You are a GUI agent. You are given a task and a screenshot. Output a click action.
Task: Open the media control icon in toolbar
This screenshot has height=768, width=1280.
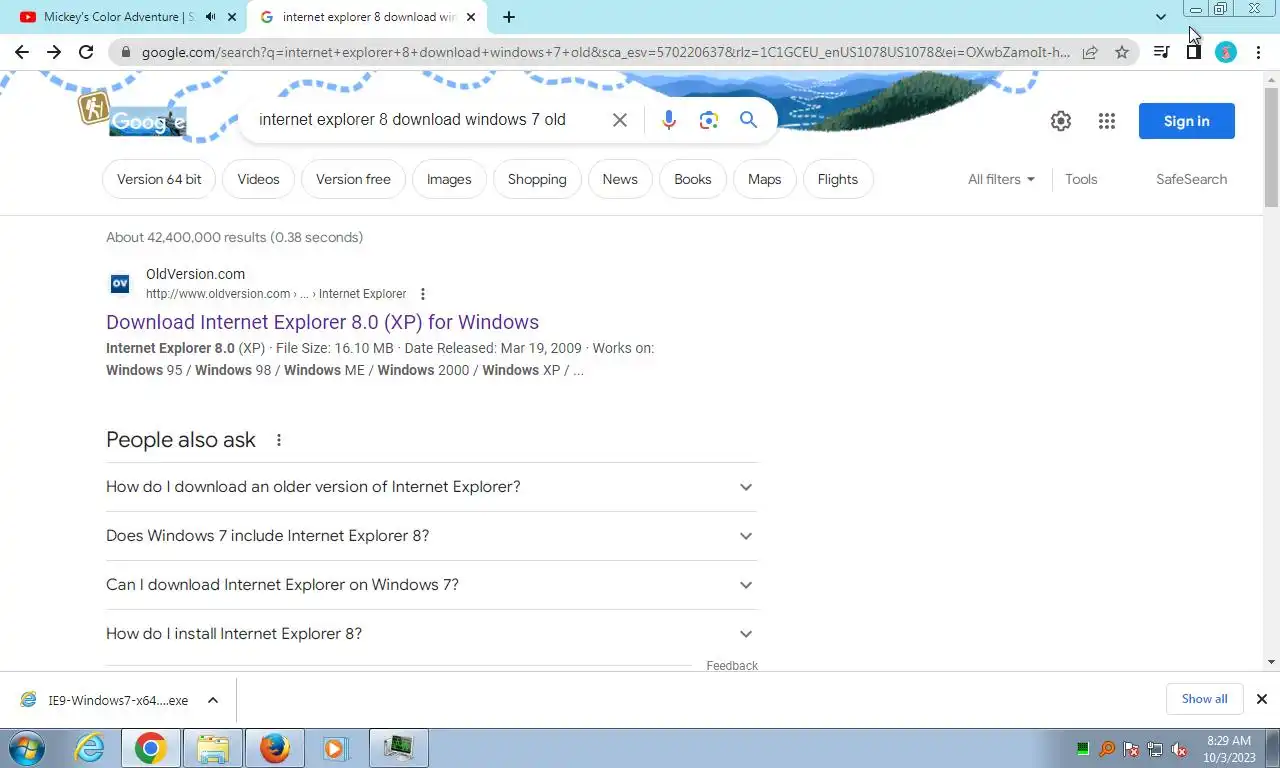pos(1161,52)
